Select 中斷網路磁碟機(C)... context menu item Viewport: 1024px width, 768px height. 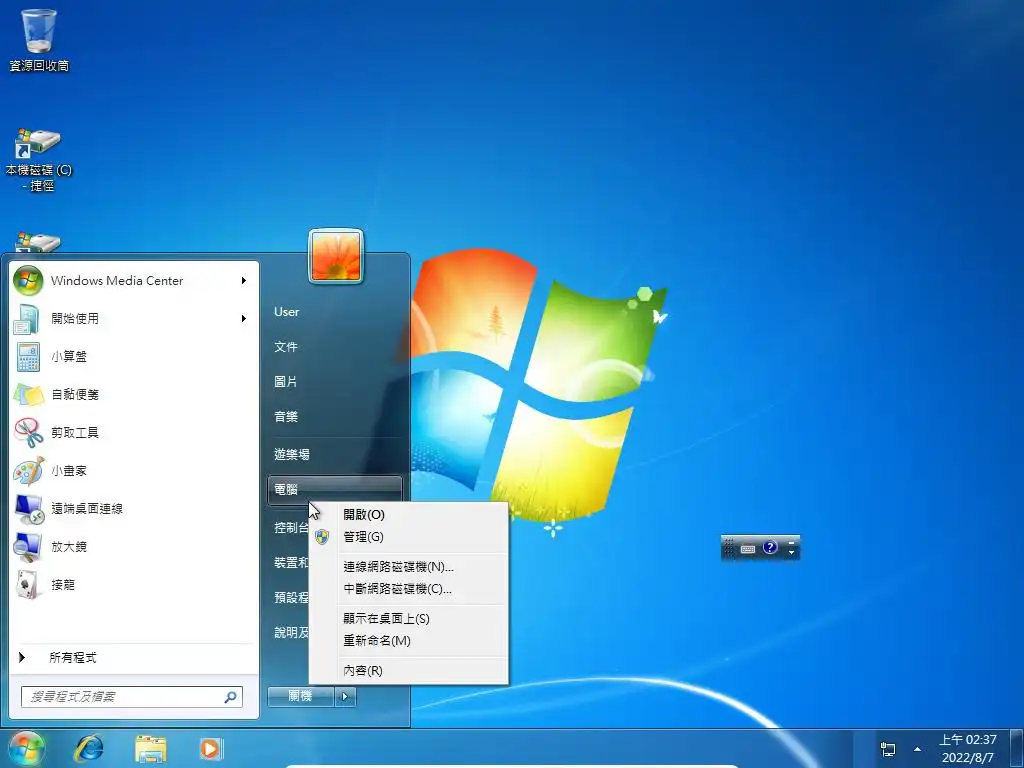[408, 589]
